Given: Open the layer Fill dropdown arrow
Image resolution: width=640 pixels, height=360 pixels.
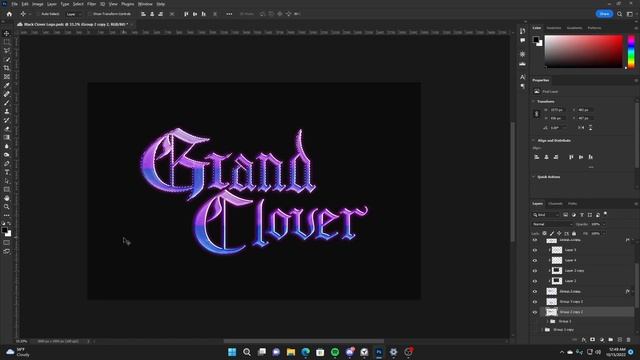Looking at the screenshot, I should [604, 233].
